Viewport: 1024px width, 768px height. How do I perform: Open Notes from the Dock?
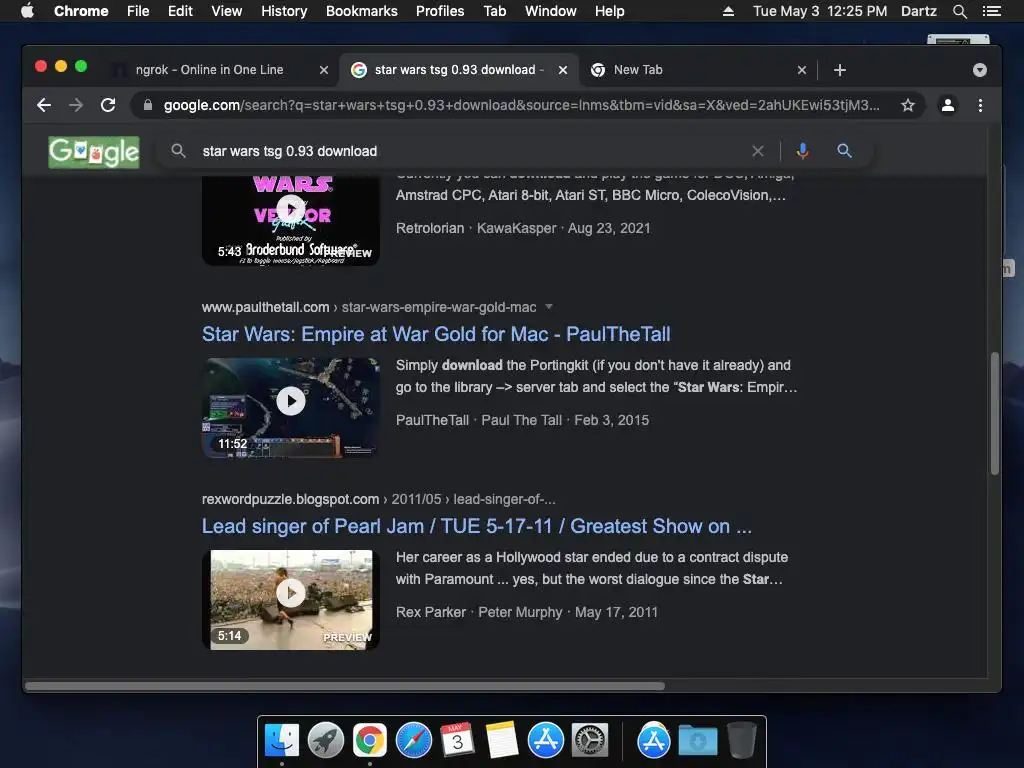coord(502,741)
